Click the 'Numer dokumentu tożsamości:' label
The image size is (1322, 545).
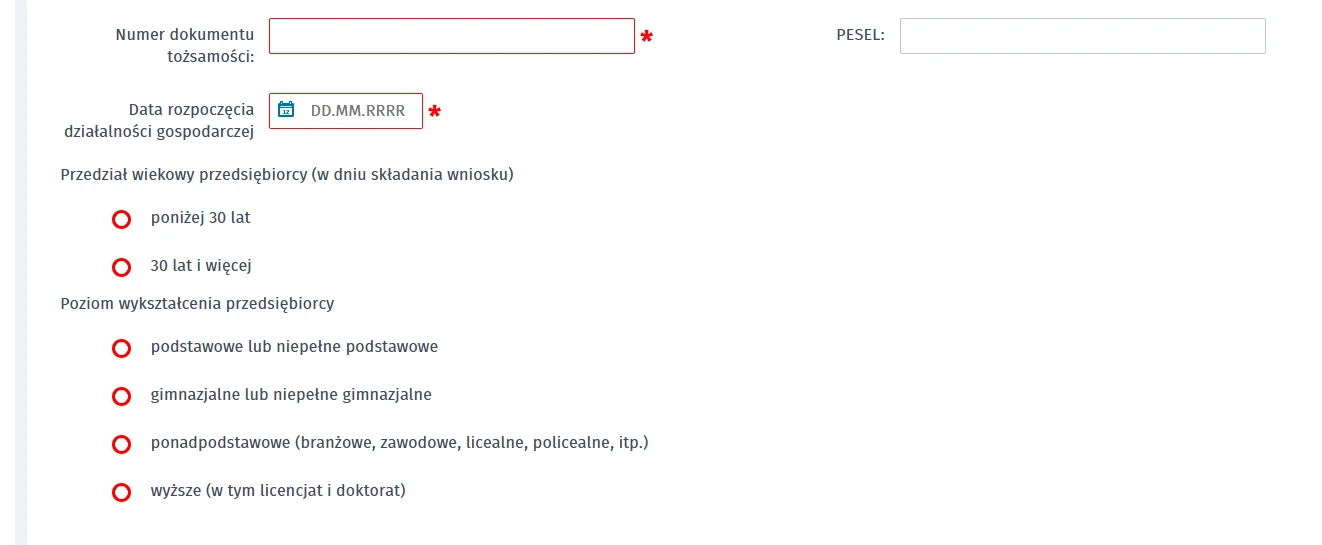click(x=184, y=45)
